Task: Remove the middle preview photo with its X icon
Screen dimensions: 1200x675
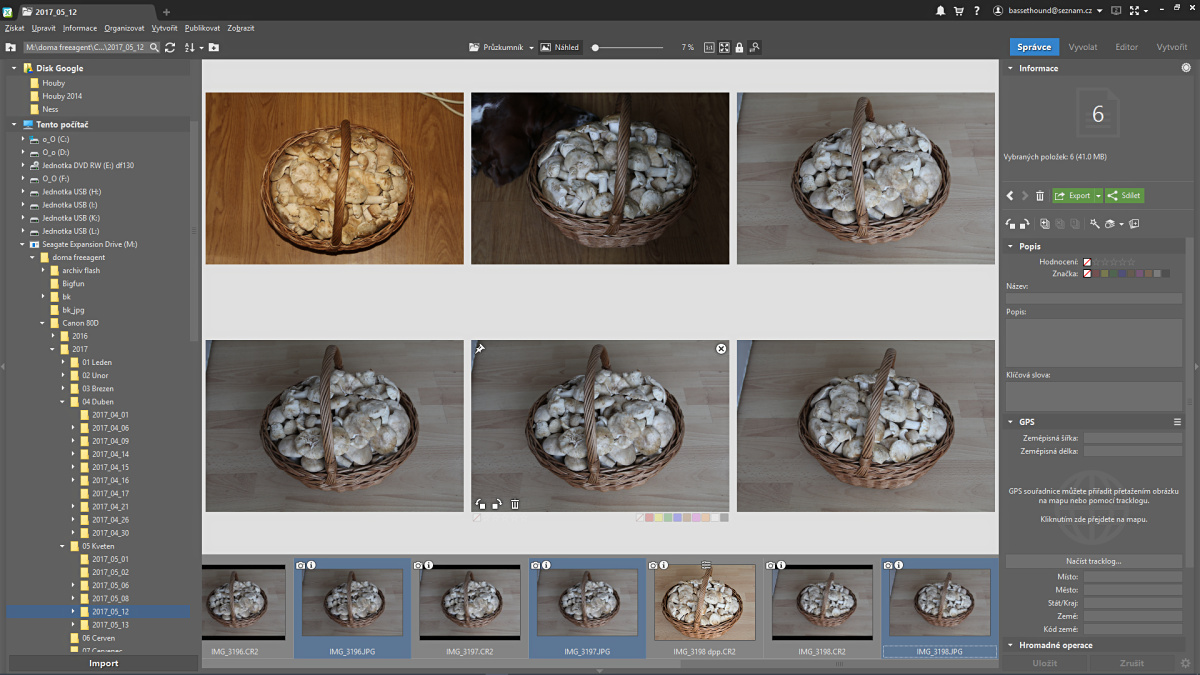Action: 721,349
